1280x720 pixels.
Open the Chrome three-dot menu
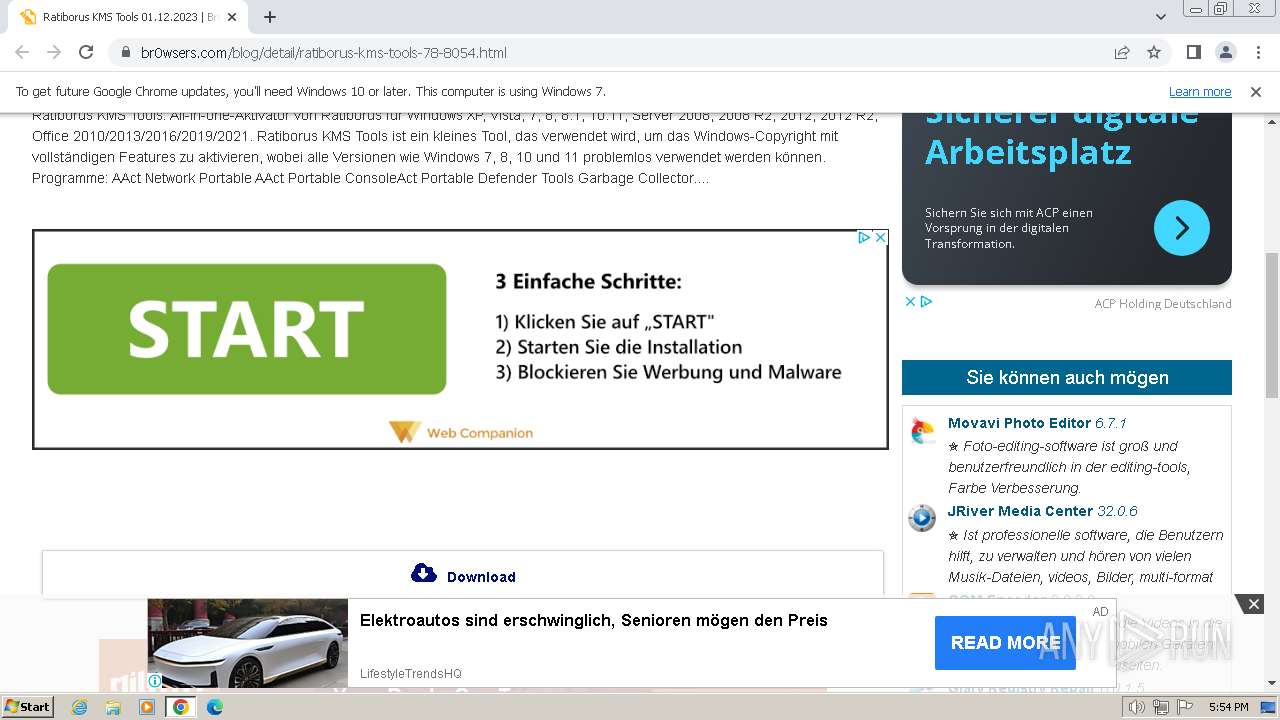tap(1257, 53)
